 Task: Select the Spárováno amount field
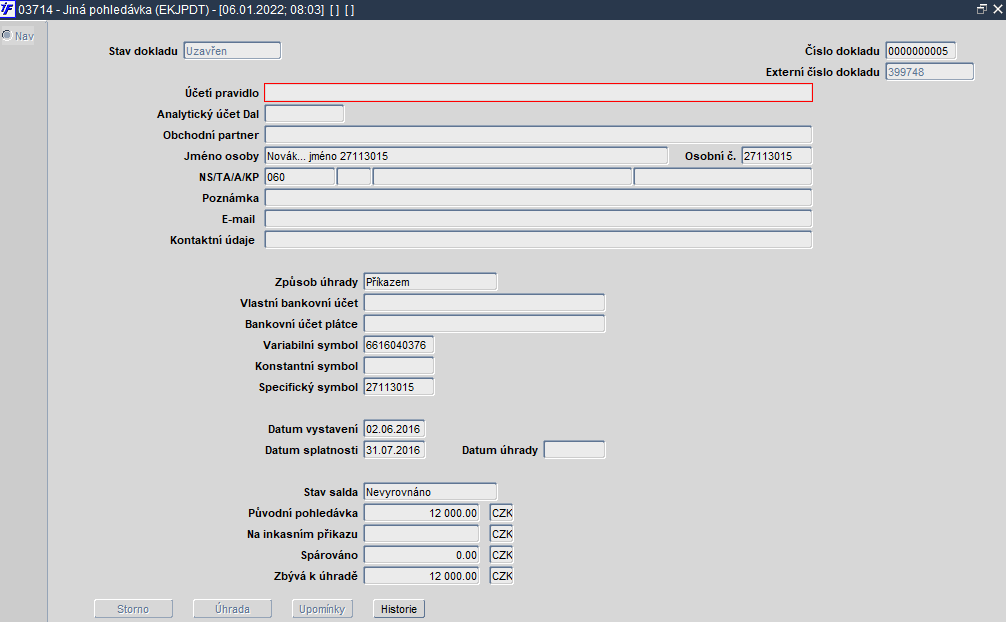click(422, 555)
